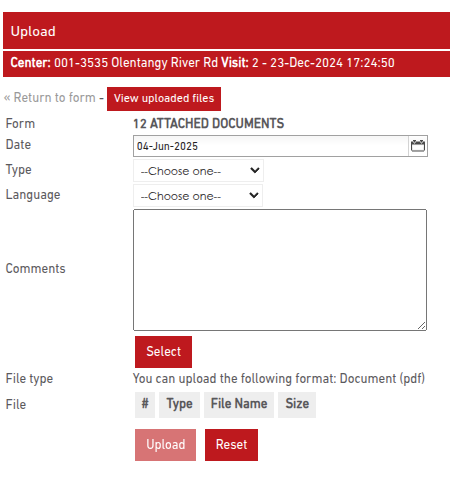Click the File Name column header

239,404
